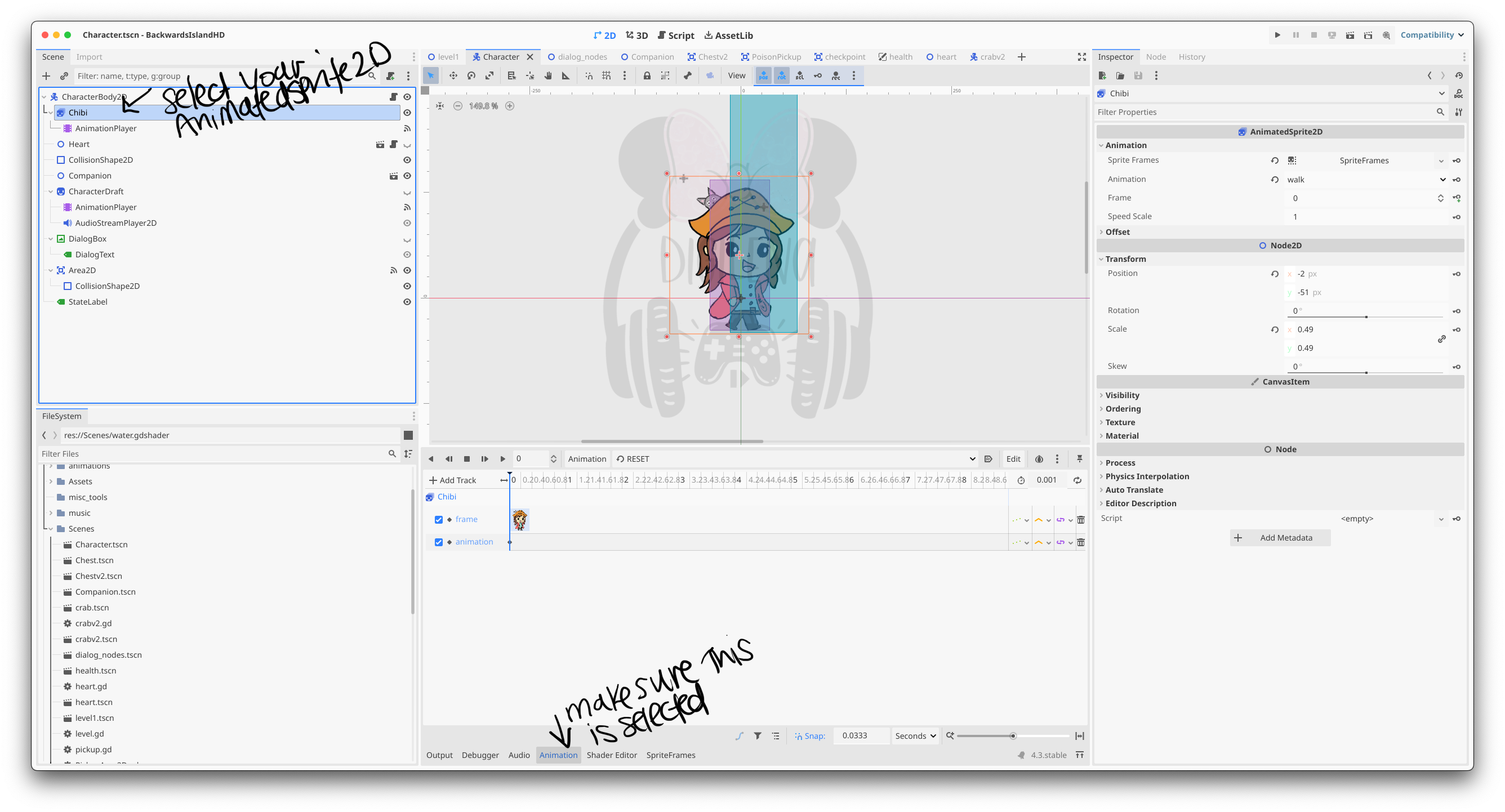The height and width of the screenshot is (812, 1505).
Task: Delete the frame track with trash icon
Action: 1081,520
